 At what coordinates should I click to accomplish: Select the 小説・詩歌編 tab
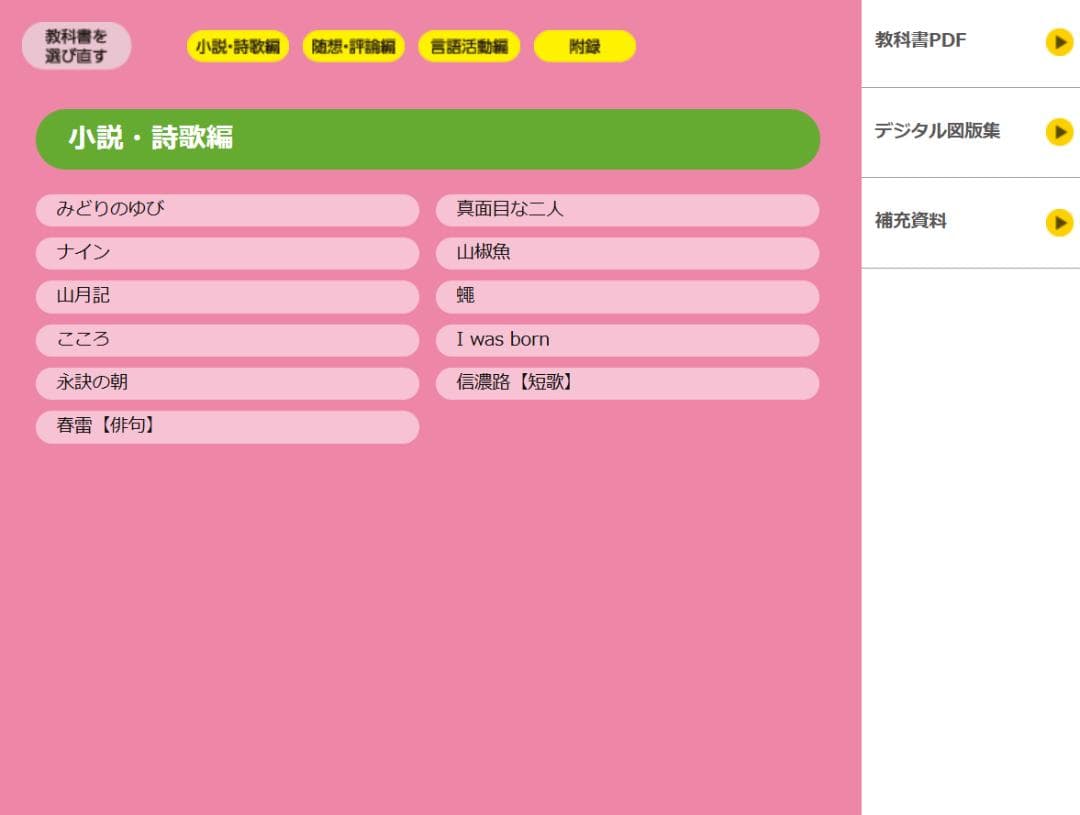coord(237,45)
